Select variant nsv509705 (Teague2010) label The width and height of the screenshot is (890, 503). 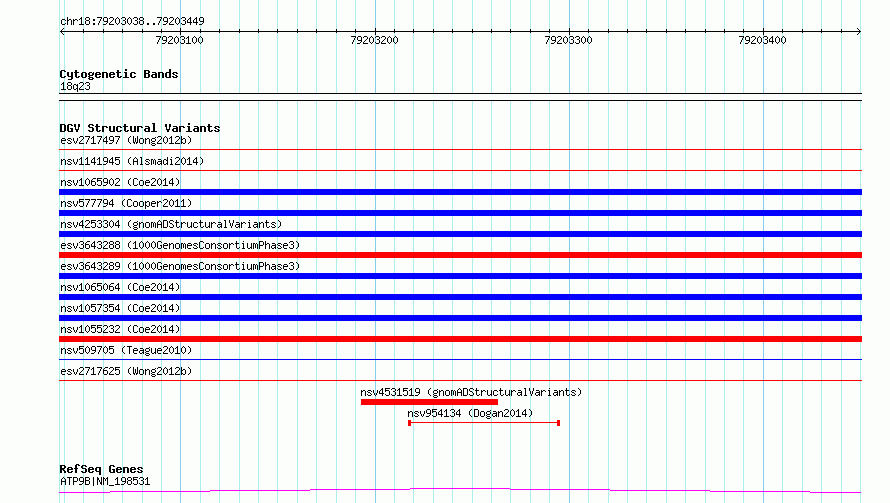[126, 350]
